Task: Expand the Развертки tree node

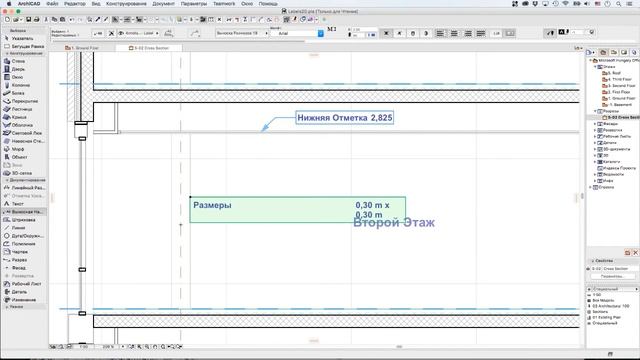Action: 596,130
